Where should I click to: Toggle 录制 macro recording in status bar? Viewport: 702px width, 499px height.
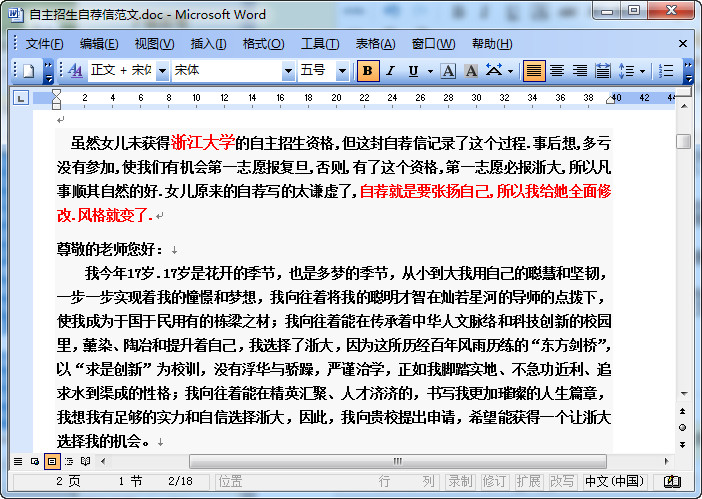click(461, 482)
